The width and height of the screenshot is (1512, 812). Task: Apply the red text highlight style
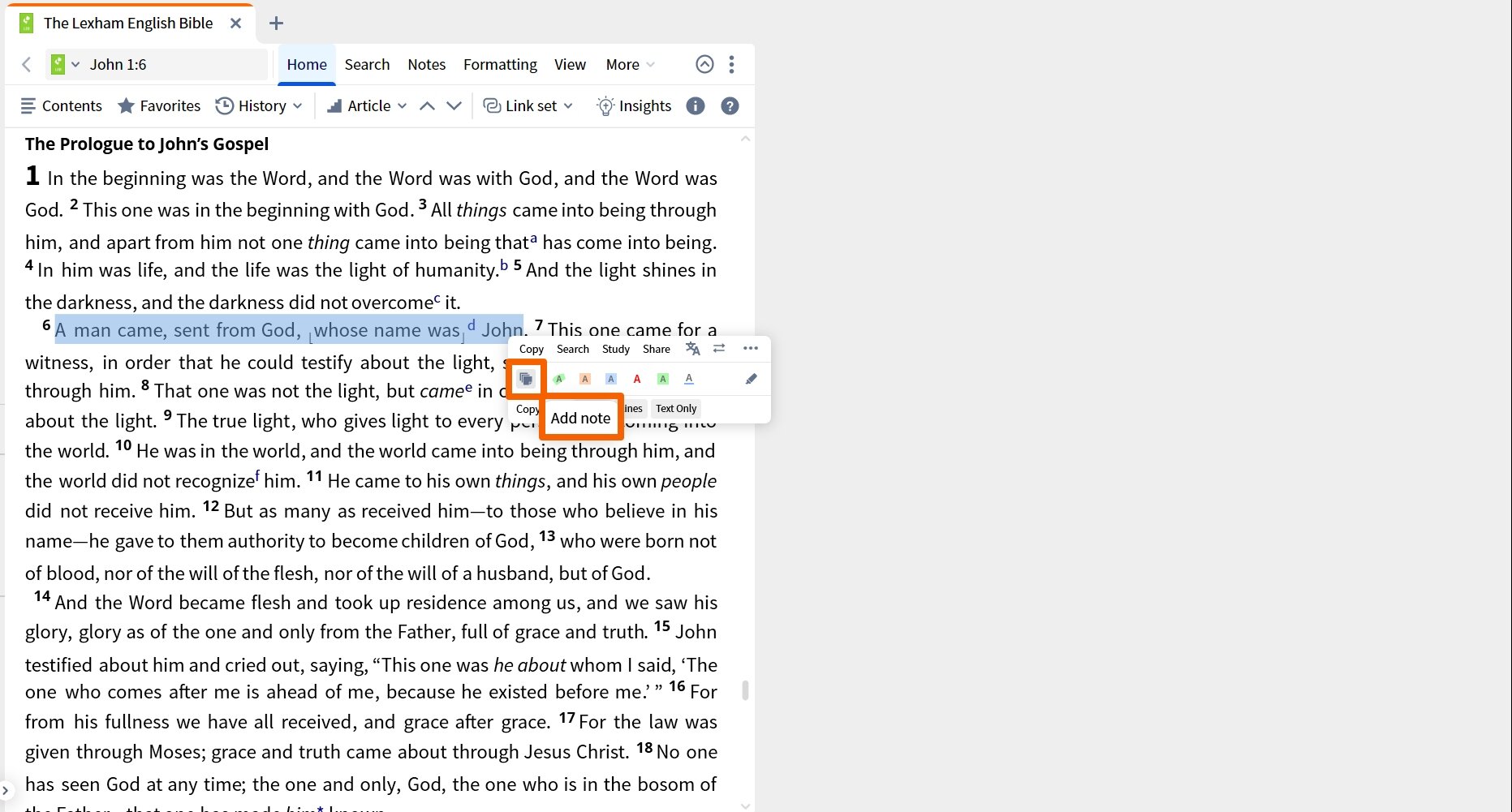[x=637, y=379]
